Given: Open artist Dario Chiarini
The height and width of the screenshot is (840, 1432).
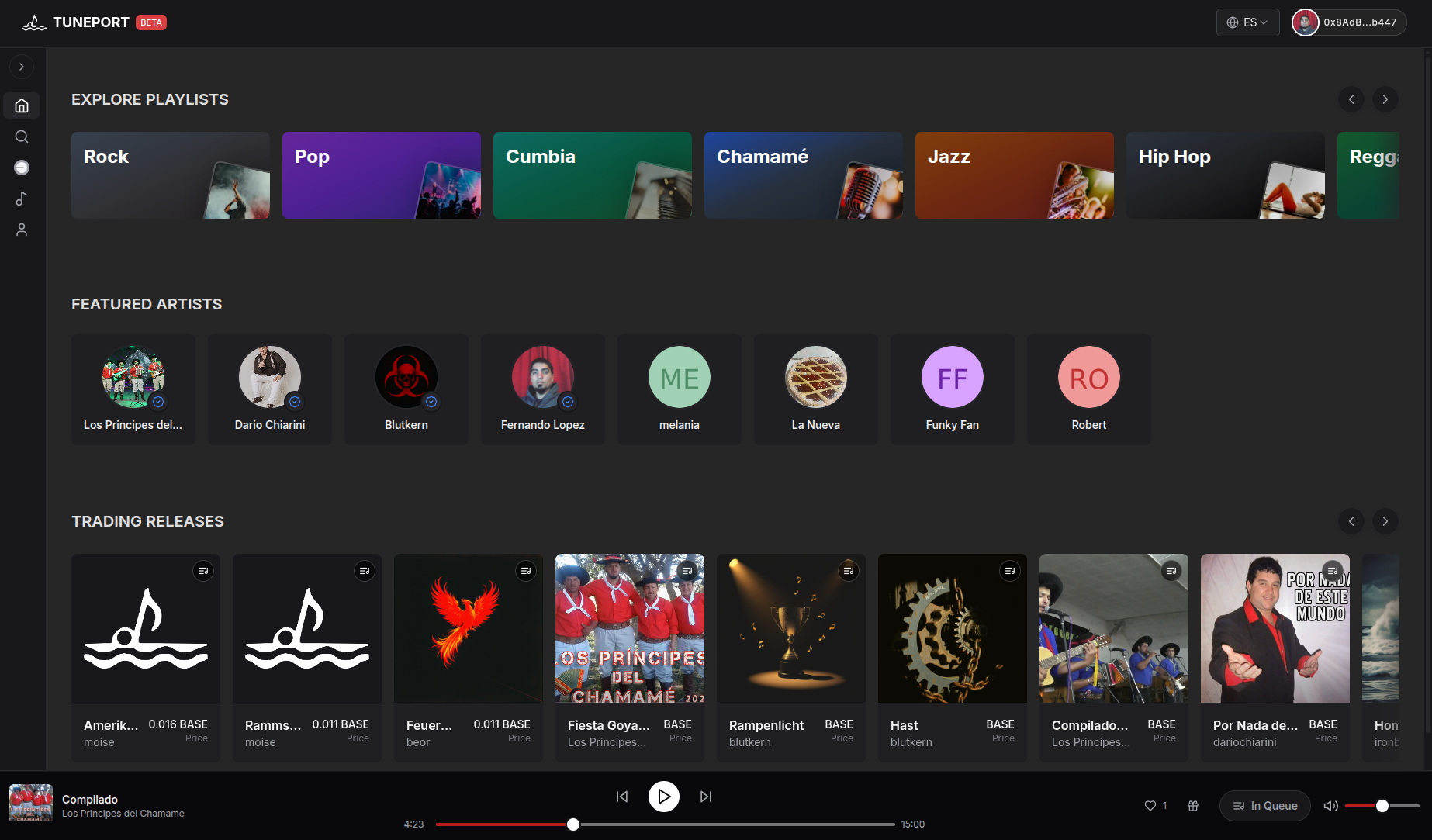Looking at the screenshot, I should point(270,389).
